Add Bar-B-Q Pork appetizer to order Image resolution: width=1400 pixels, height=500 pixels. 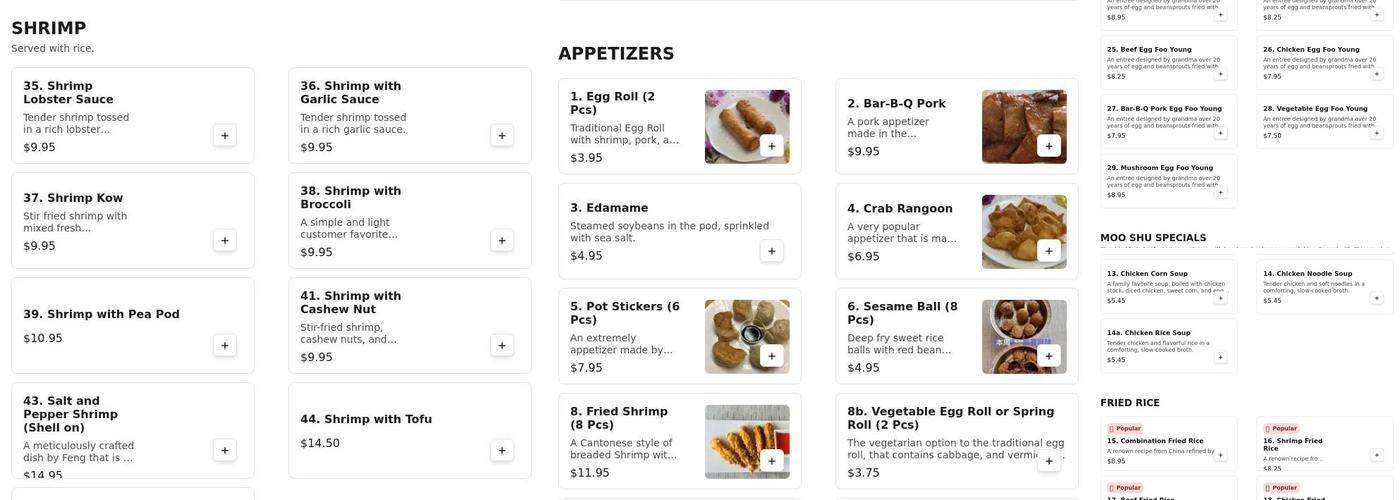pos(1048,146)
